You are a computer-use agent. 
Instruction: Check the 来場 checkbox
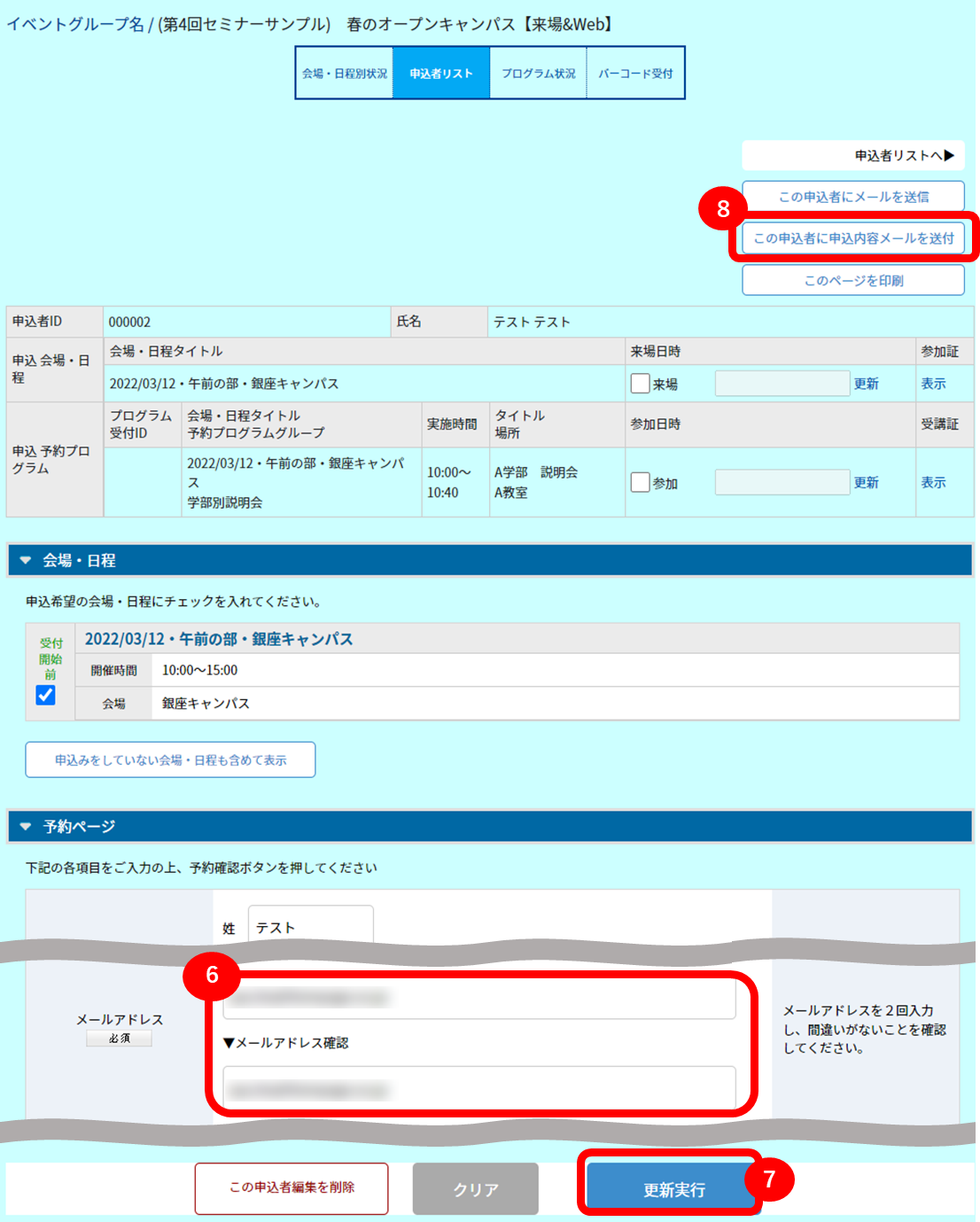640,384
